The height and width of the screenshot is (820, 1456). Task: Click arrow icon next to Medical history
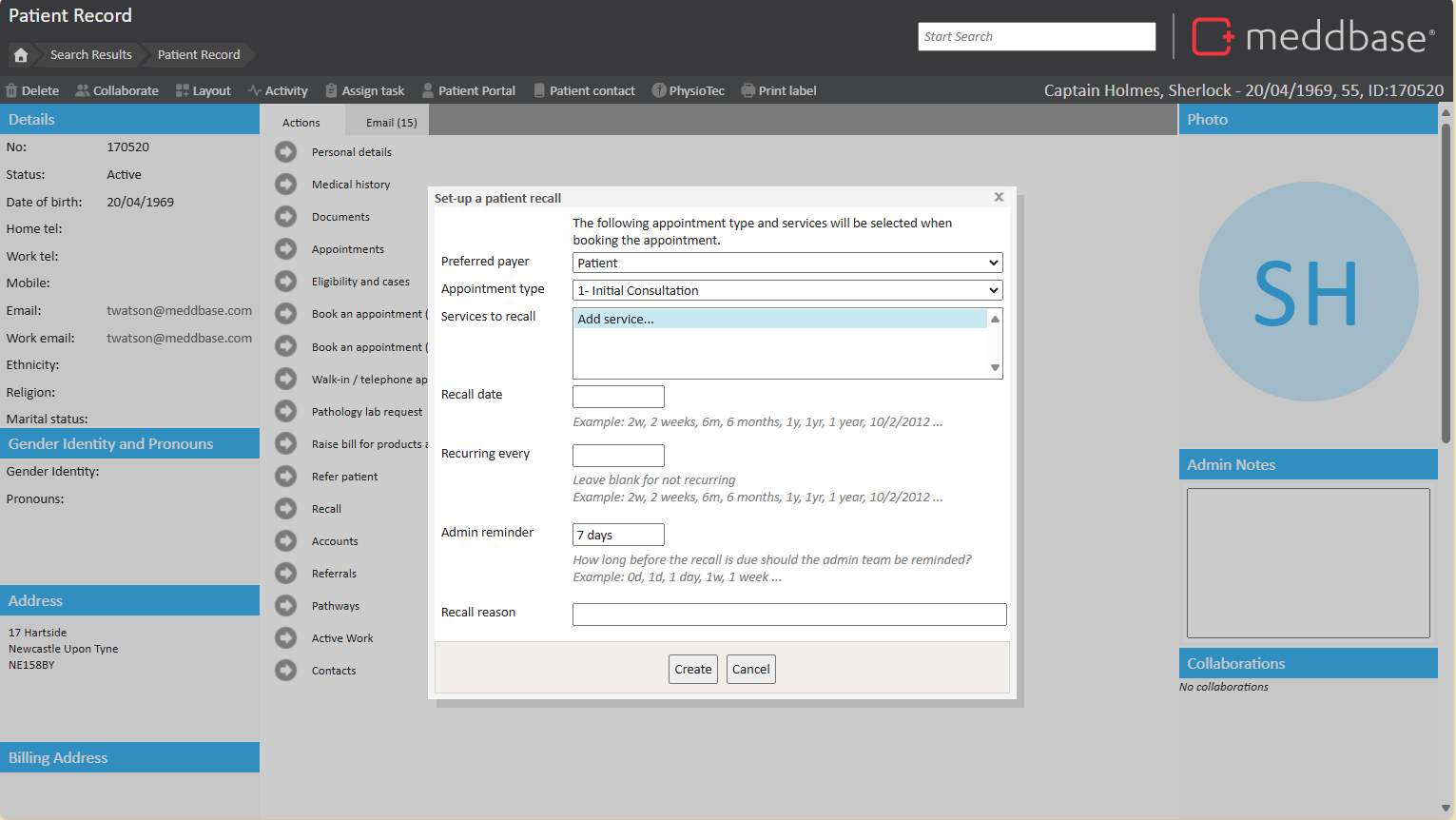tap(285, 185)
